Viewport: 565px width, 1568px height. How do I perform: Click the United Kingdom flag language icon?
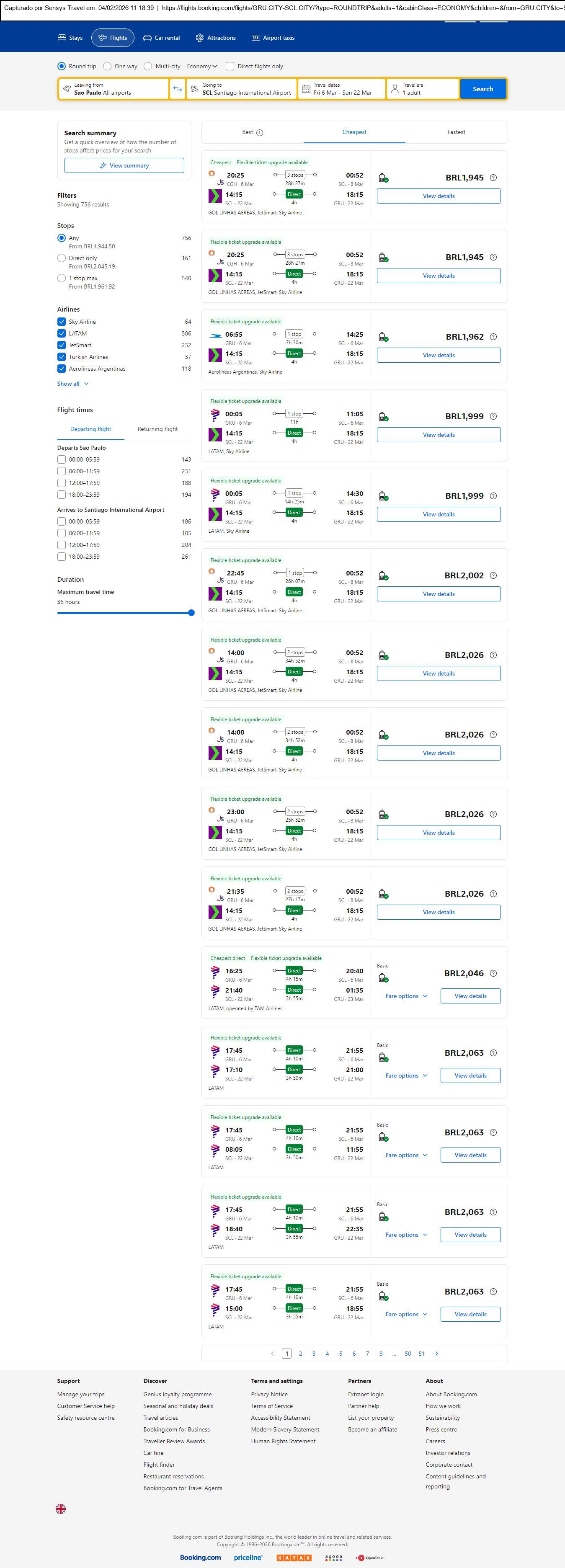pyautogui.click(x=61, y=1509)
